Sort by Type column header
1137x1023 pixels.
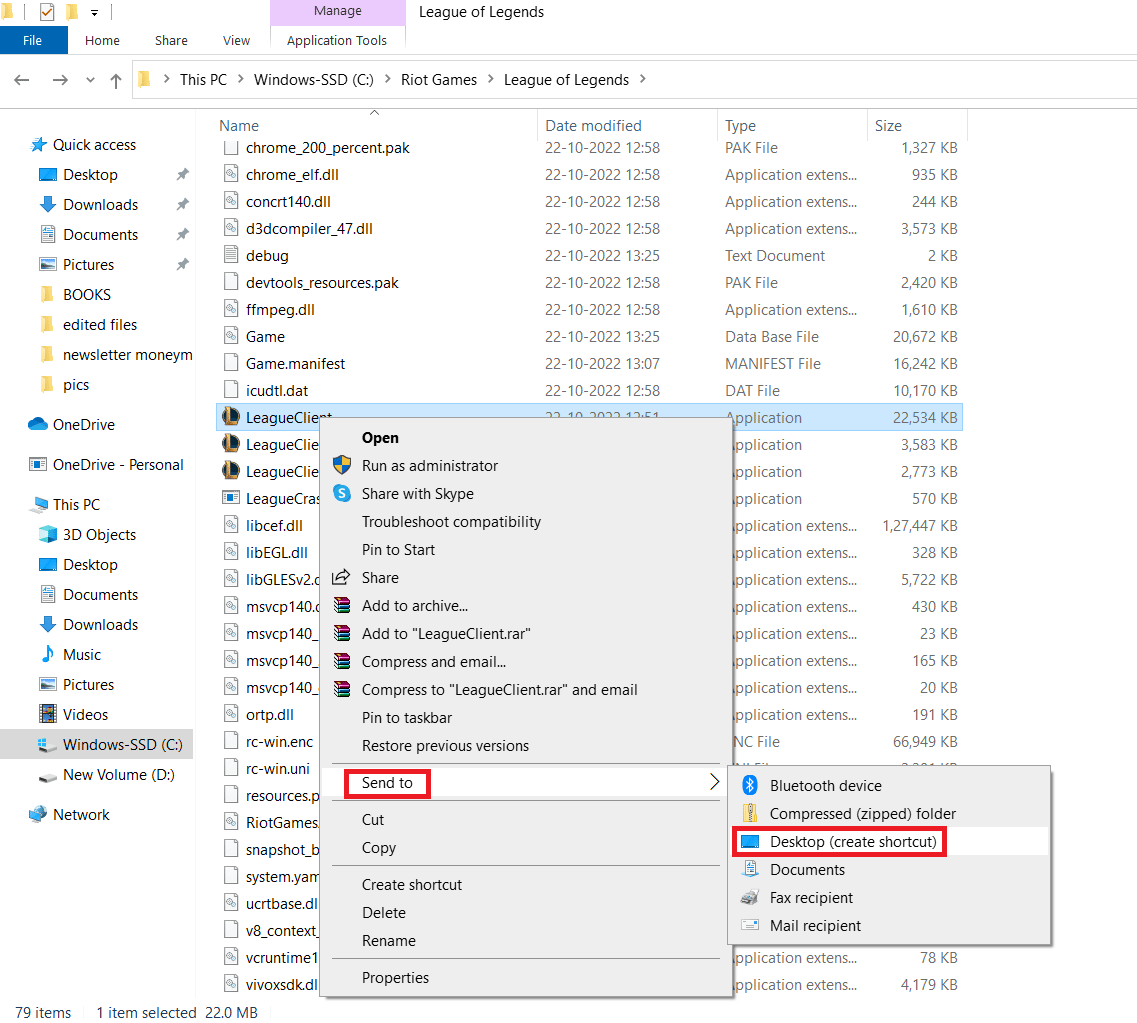(740, 125)
